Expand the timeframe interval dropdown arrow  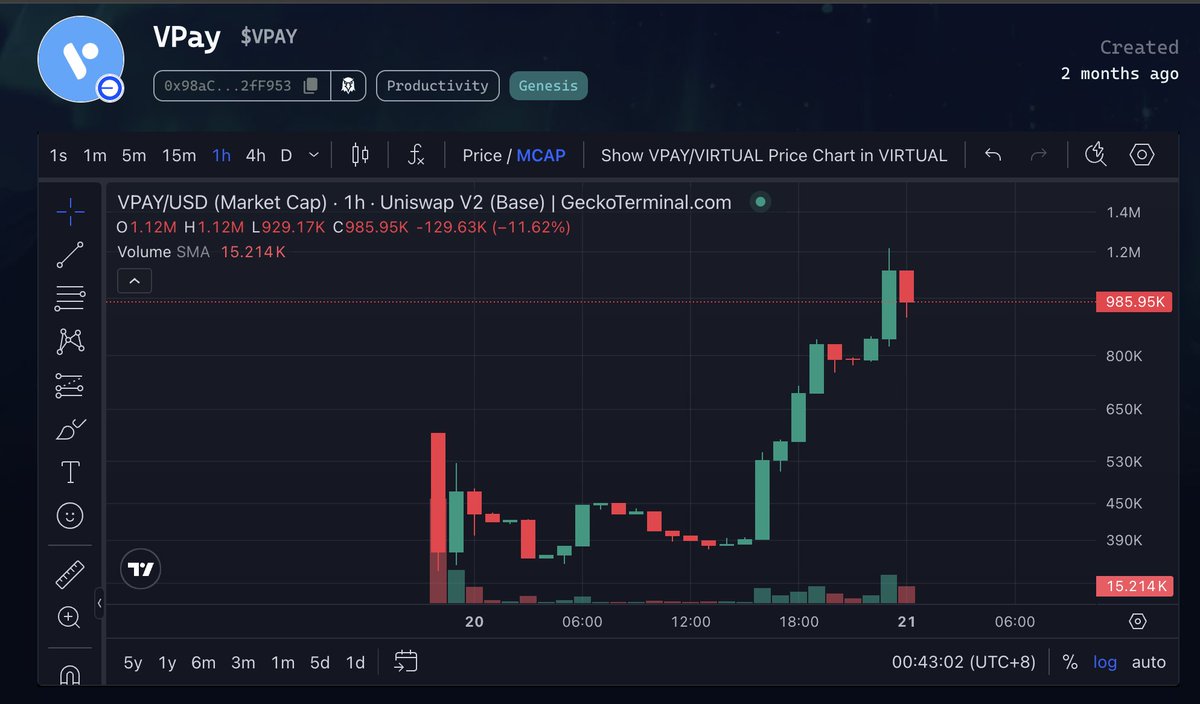[314, 155]
